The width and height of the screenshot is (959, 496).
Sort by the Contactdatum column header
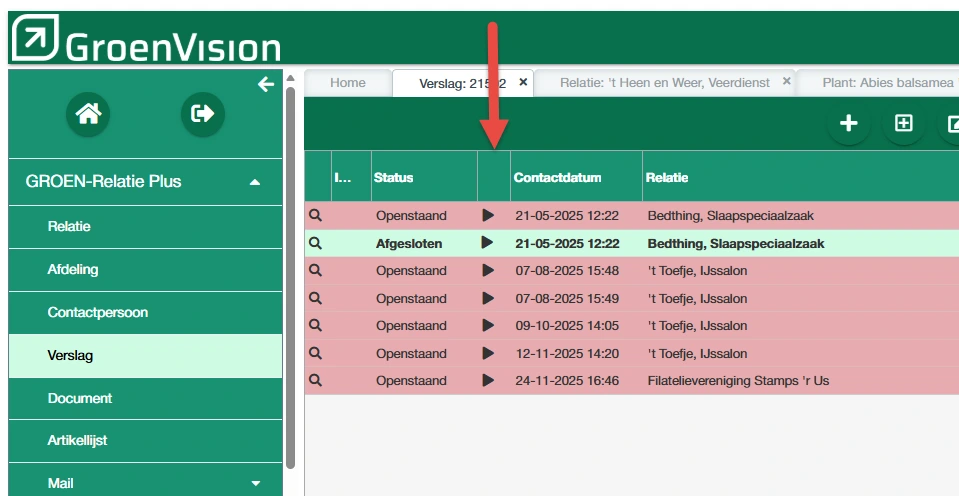coord(576,177)
